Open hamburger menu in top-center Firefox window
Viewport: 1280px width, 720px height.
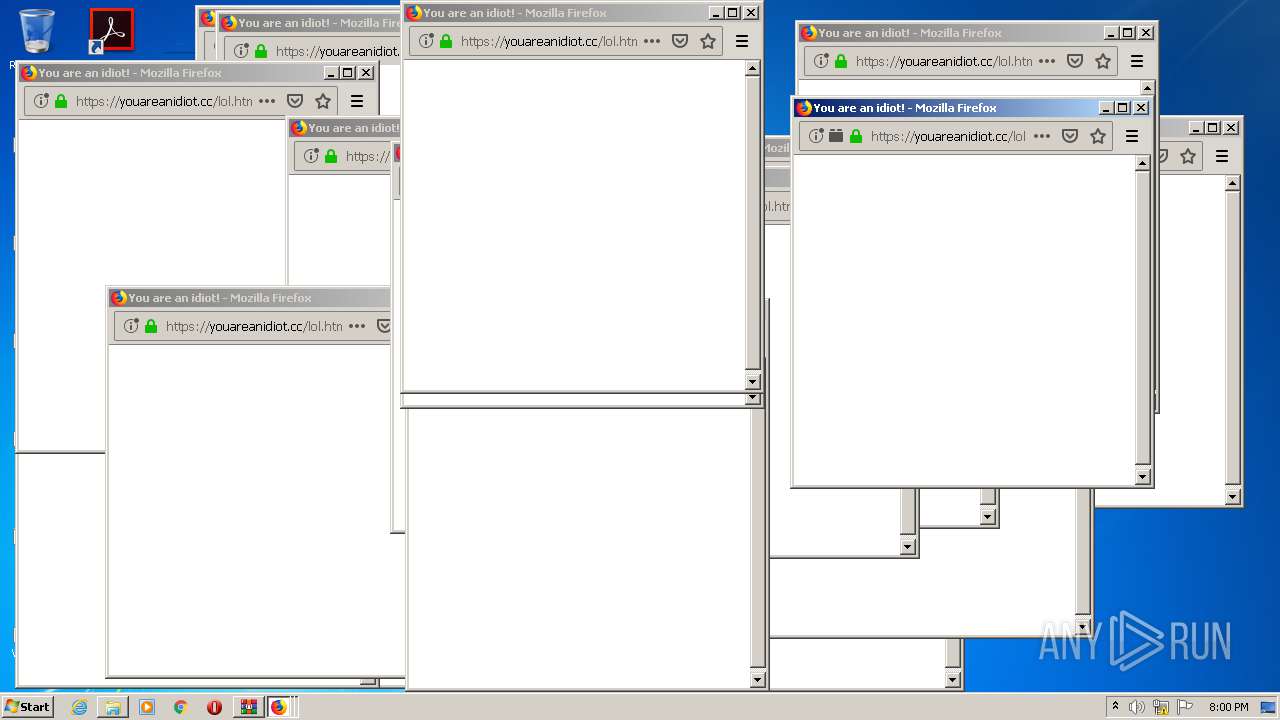(x=742, y=41)
